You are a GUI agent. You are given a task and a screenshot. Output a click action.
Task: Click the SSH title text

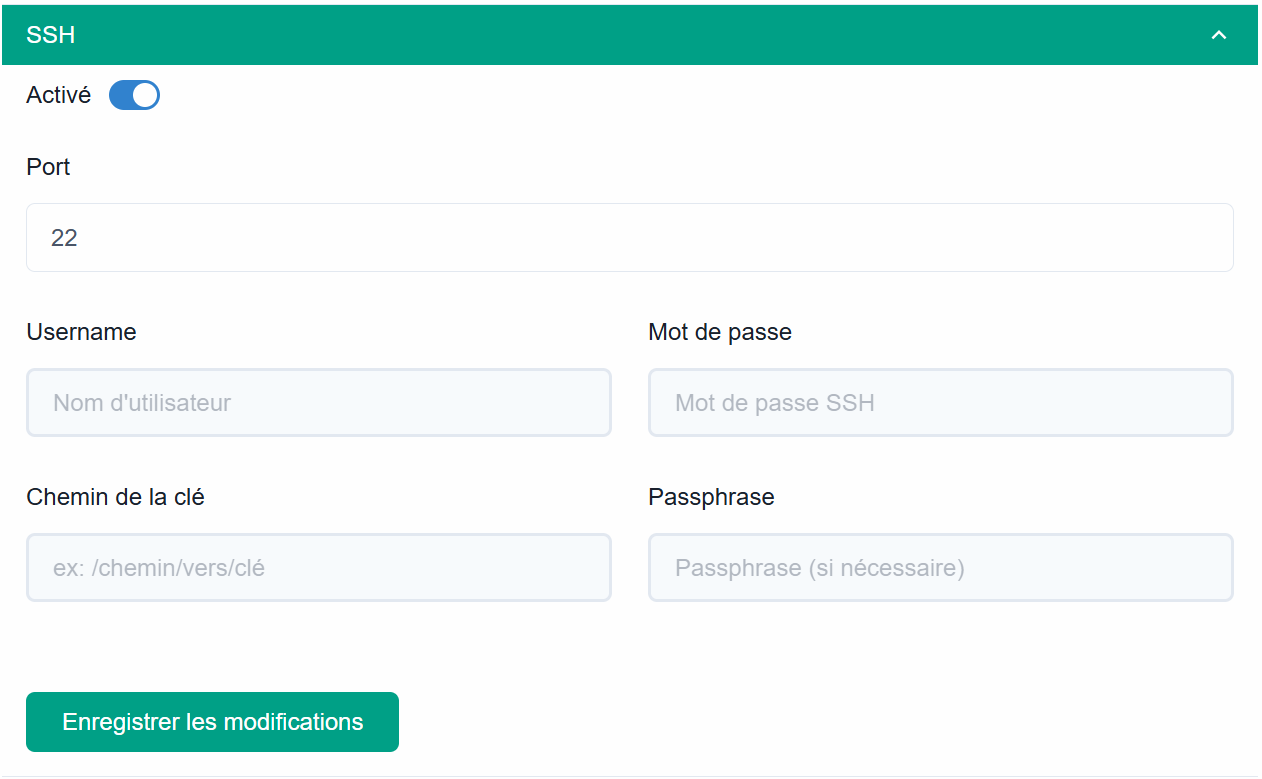point(51,35)
